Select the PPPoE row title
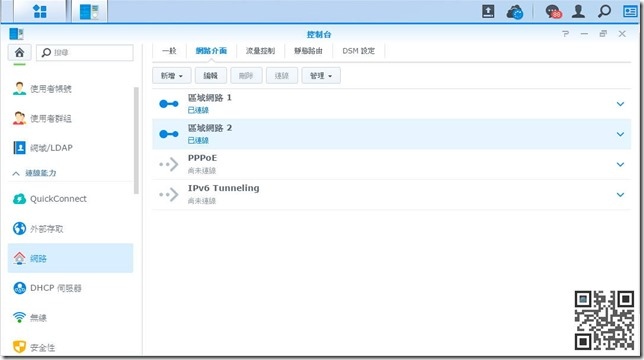This screenshot has width=644, height=360. [x=202, y=158]
